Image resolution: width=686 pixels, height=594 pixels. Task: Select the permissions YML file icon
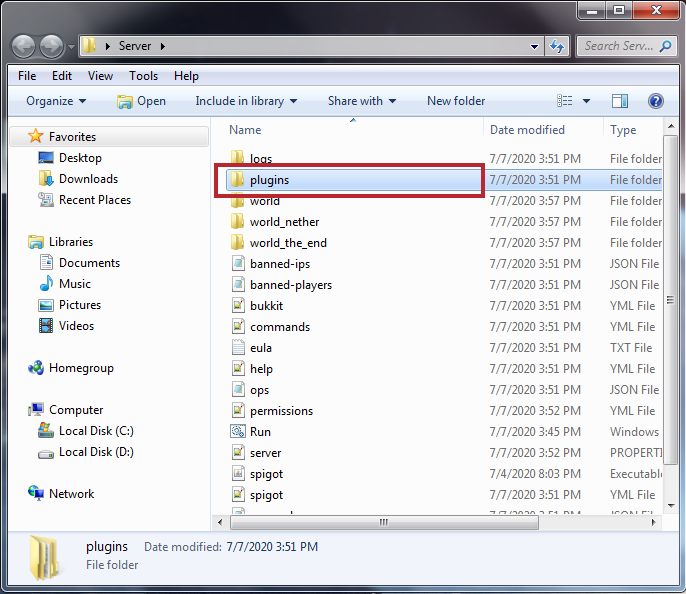pos(238,410)
